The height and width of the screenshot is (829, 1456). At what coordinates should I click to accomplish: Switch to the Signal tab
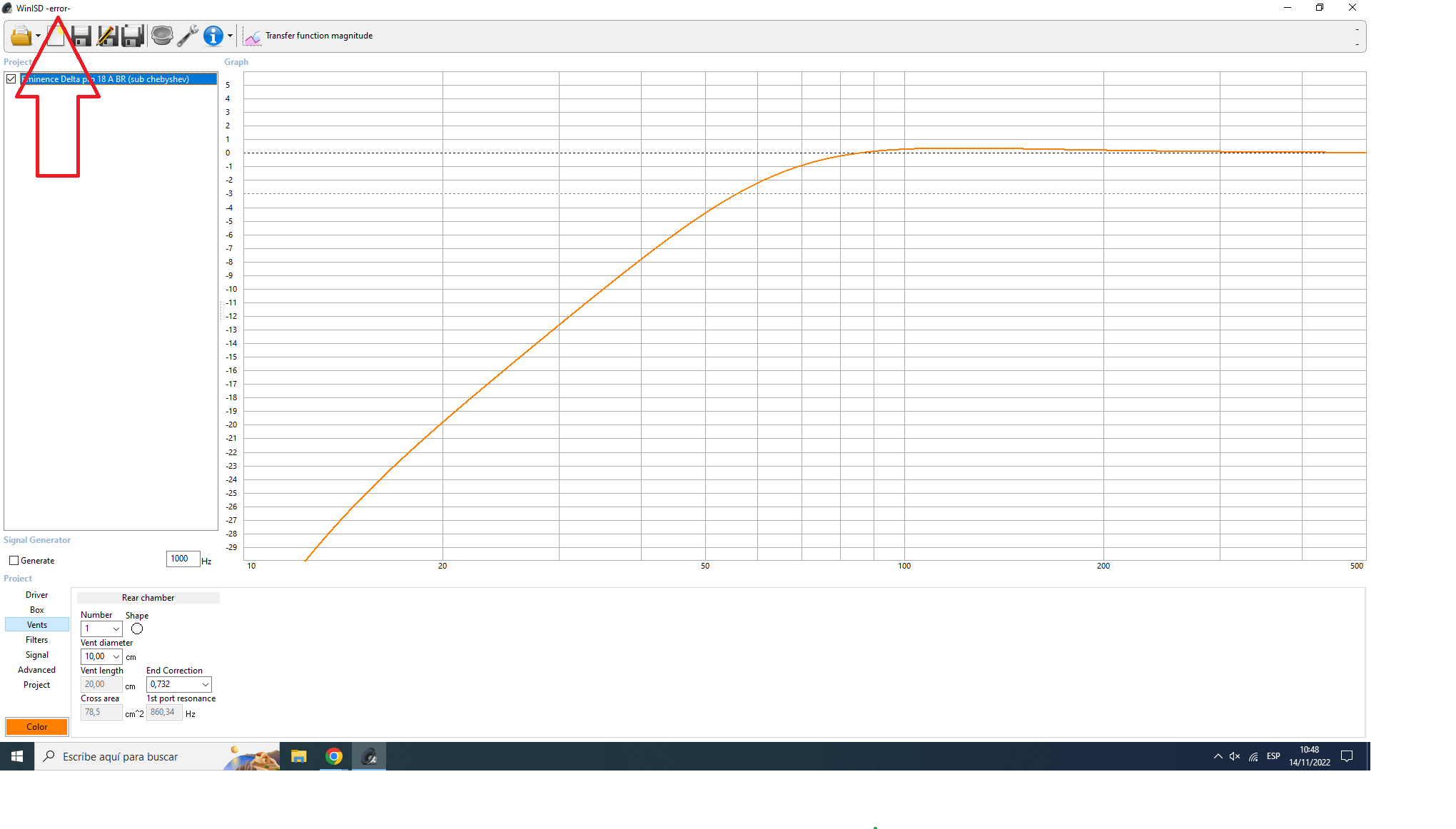pos(37,655)
